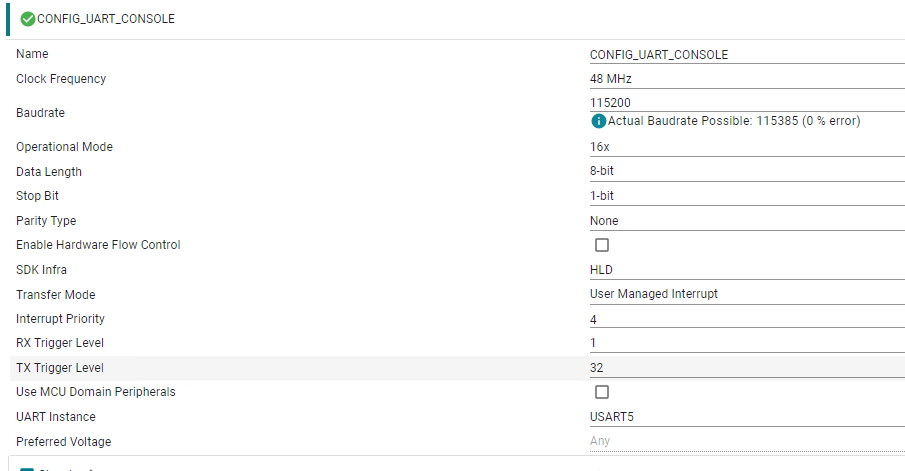Open the RX Trigger Level dropdown
Screen dimensions: 905x471
tap(747, 343)
